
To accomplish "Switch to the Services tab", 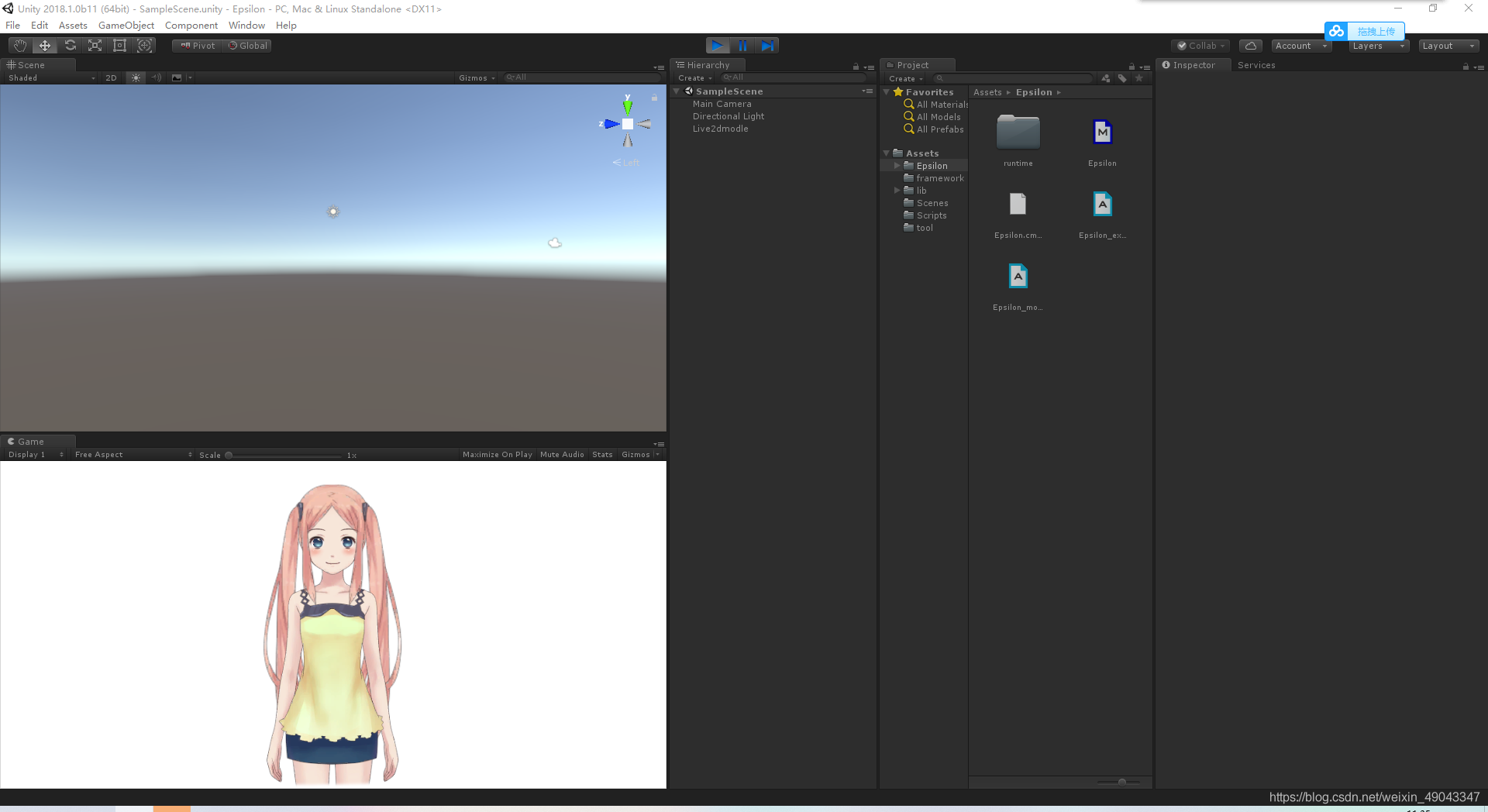I will click(x=1256, y=65).
